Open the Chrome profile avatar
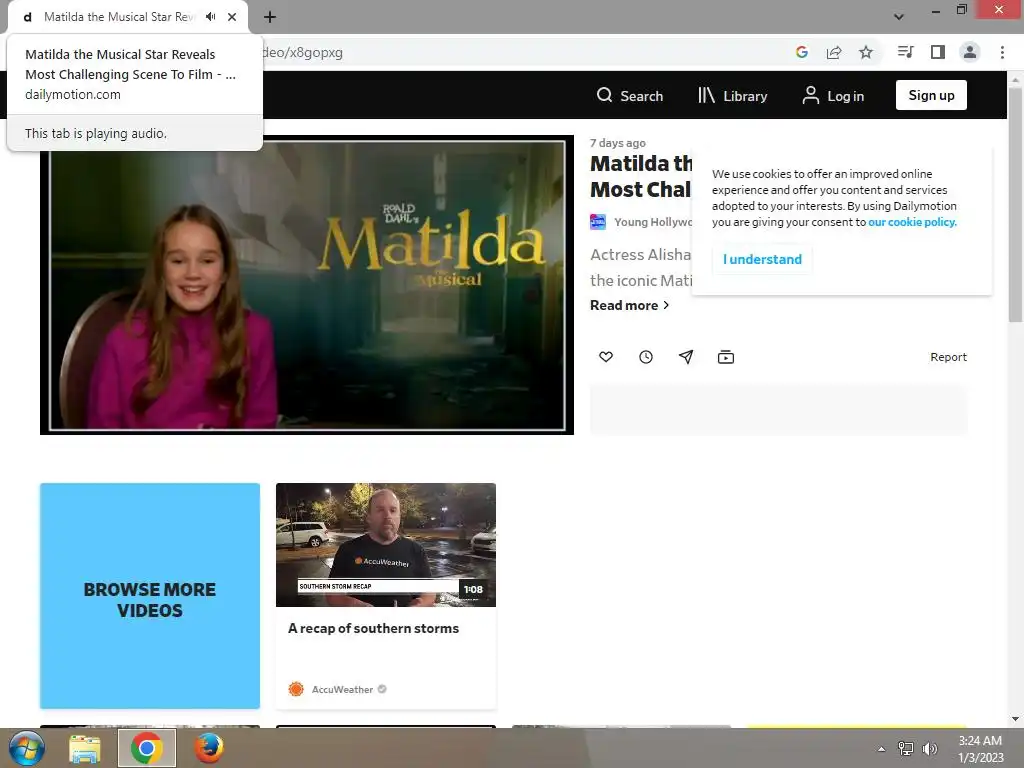Image resolution: width=1024 pixels, height=768 pixels. point(970,52)
